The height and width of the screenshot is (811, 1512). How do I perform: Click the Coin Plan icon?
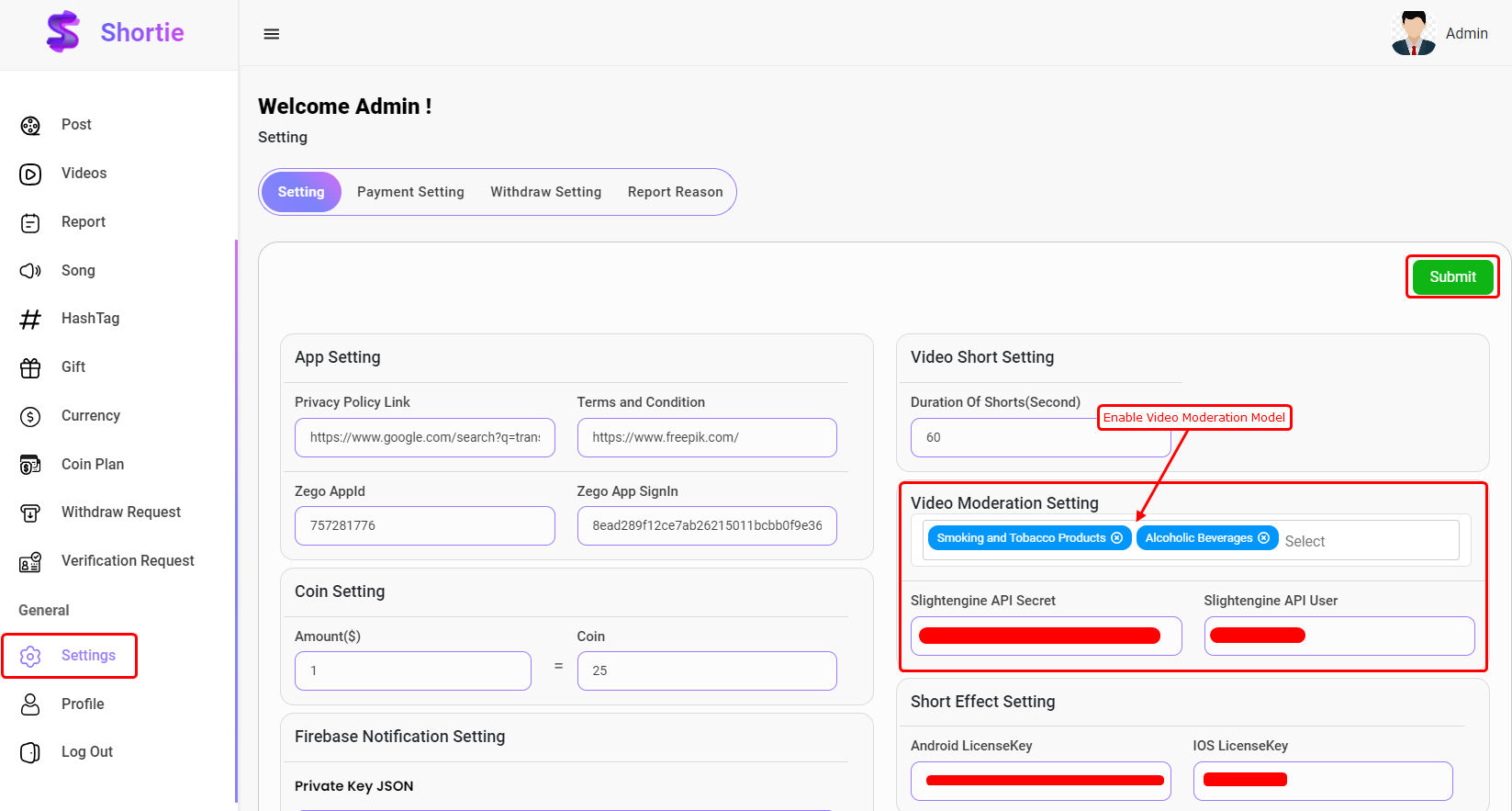[x=30, y=465]
